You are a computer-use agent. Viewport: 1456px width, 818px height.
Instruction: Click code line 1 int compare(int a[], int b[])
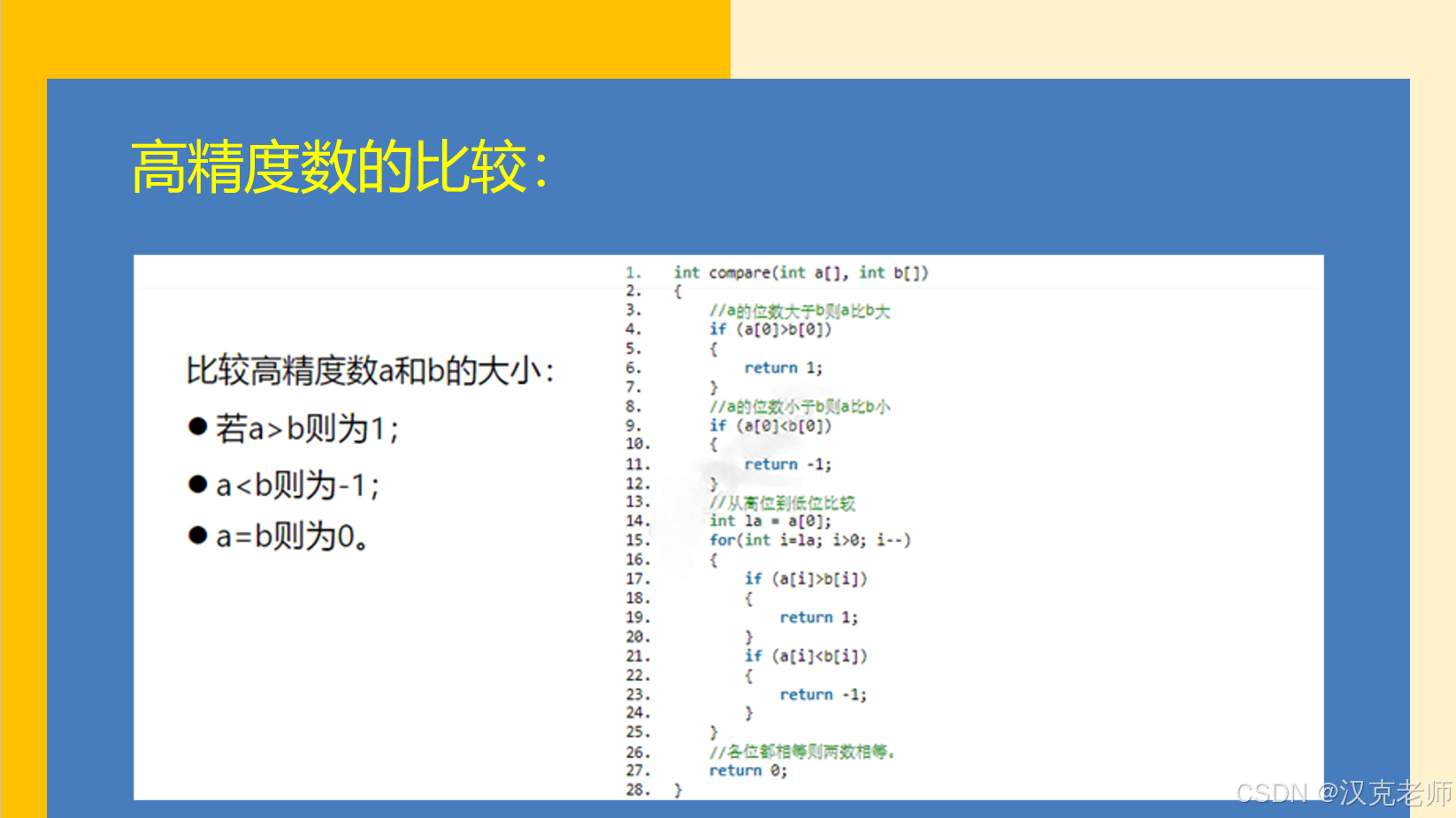801,273
